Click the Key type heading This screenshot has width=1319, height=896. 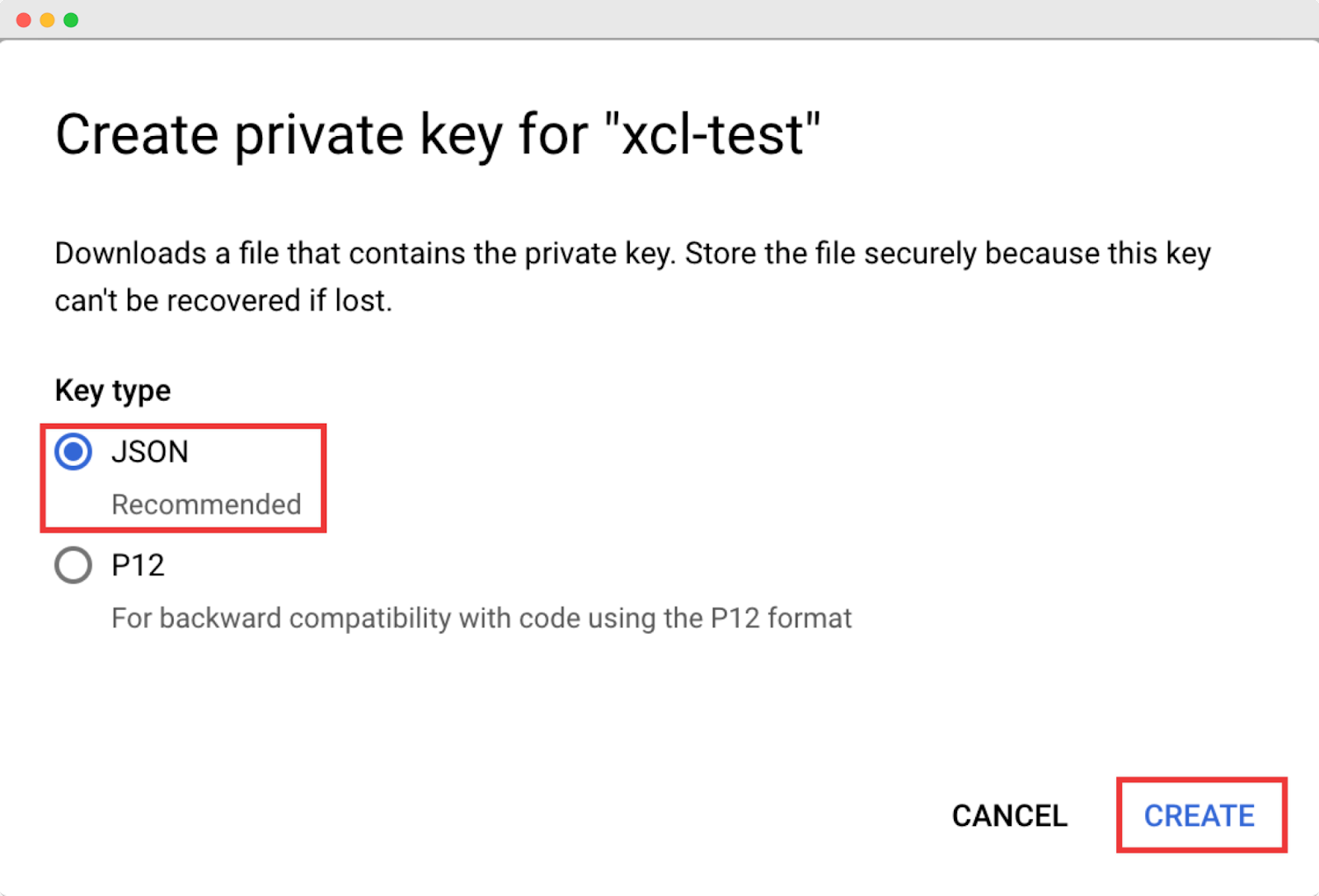tap(112, 390)
